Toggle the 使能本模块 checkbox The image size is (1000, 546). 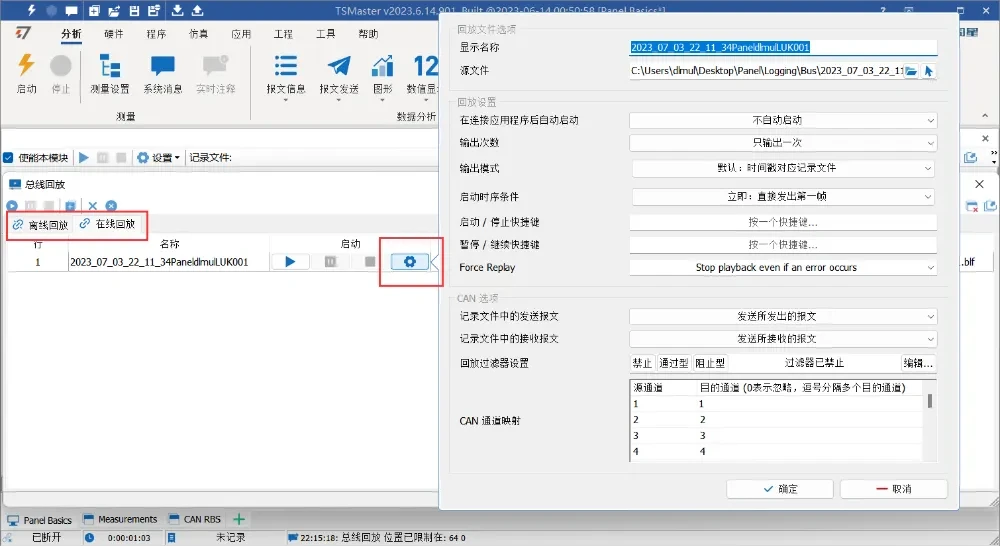point(9,158)
